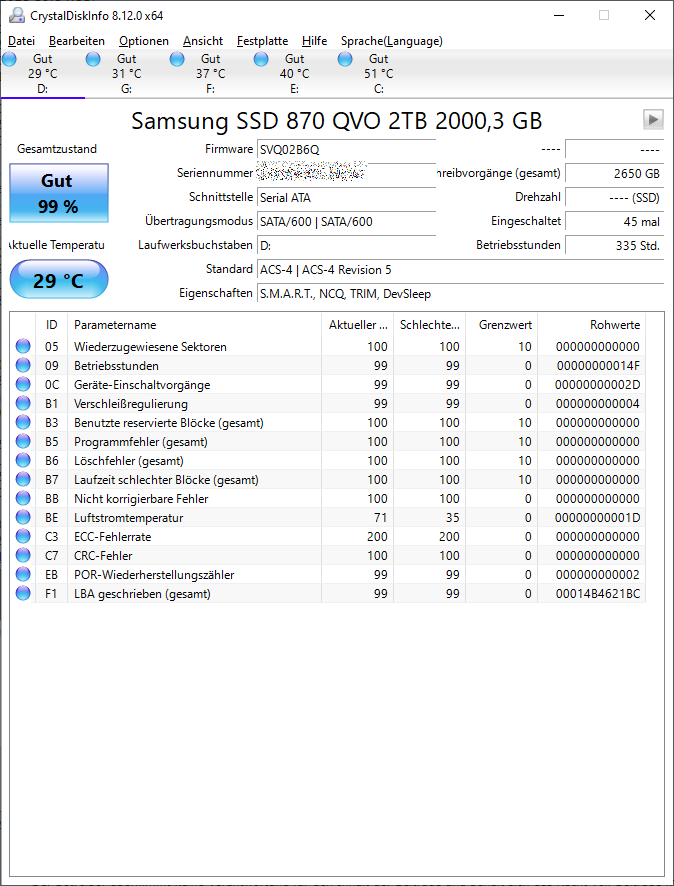Click status orb of Löschfehler row
Image resolution: width=674 pixels, height=886 pixels.
tap(23, 461)
